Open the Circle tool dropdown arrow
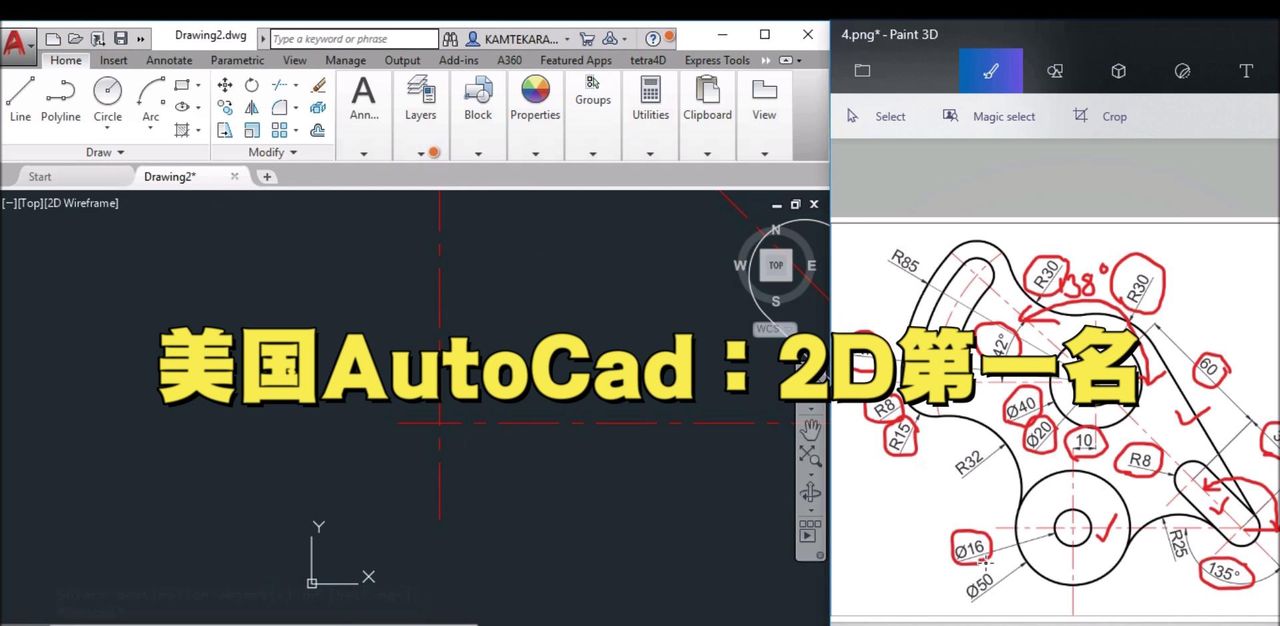 point(108,130)
